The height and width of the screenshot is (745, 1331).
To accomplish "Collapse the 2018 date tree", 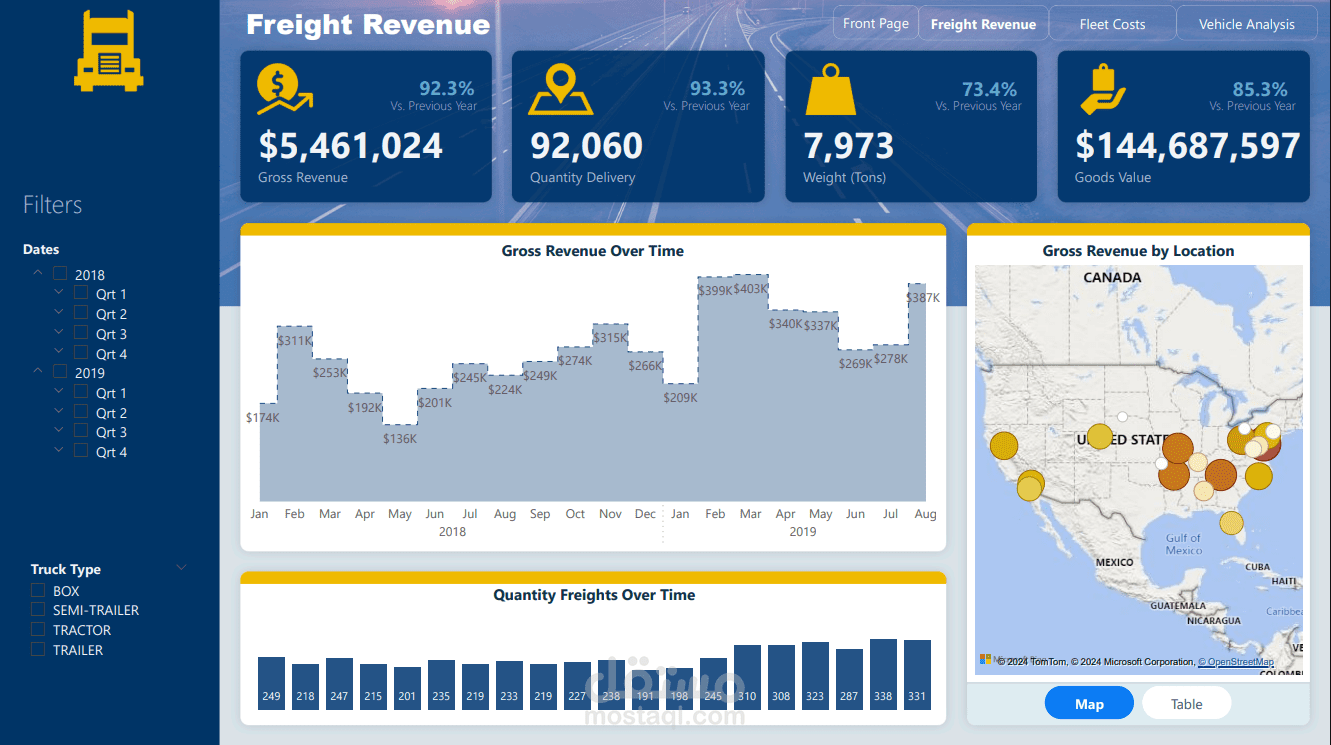I will tap(37, 271).
